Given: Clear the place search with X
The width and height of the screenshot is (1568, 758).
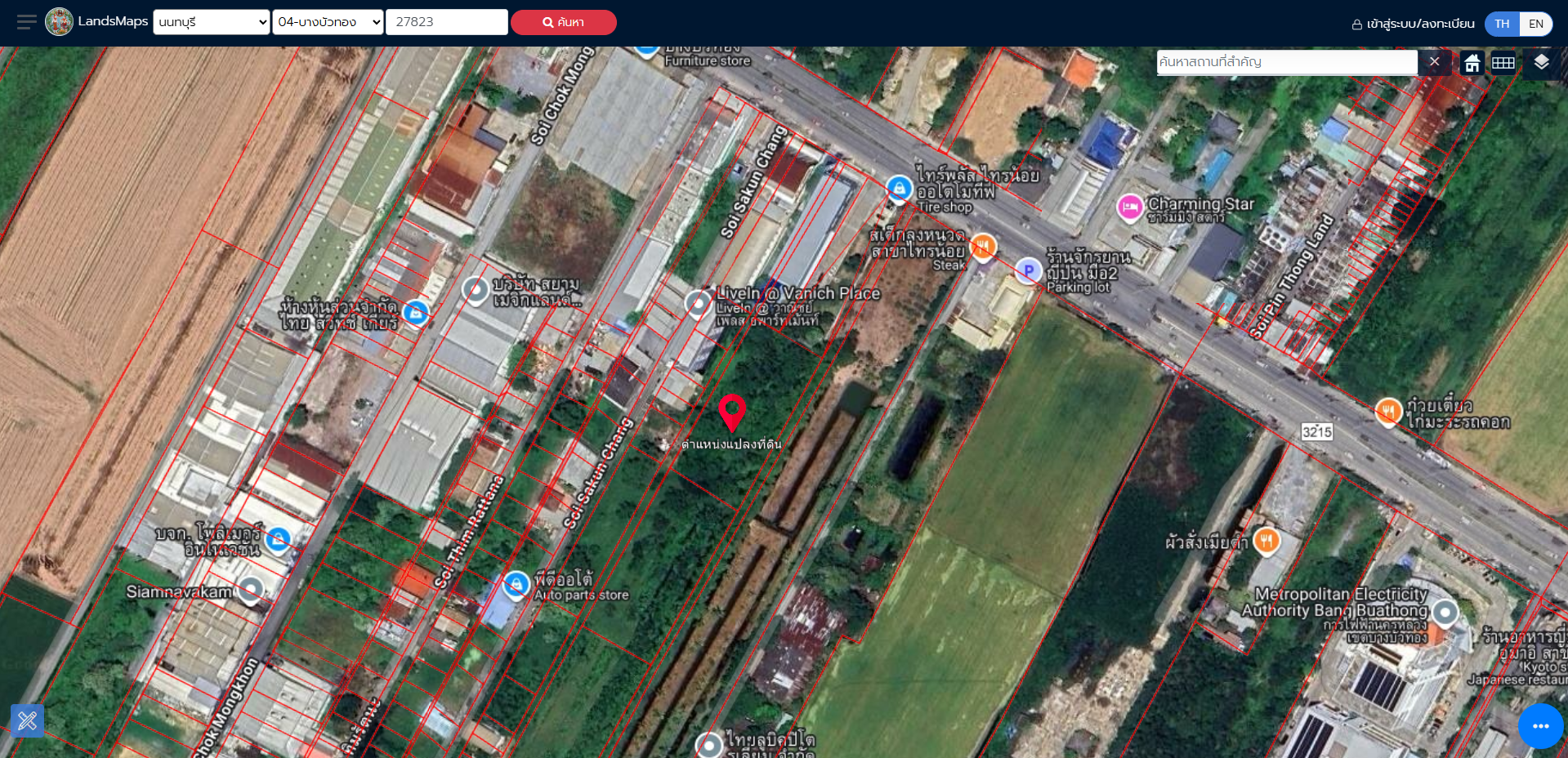Looking at the screenshot, I should 1434,62.
